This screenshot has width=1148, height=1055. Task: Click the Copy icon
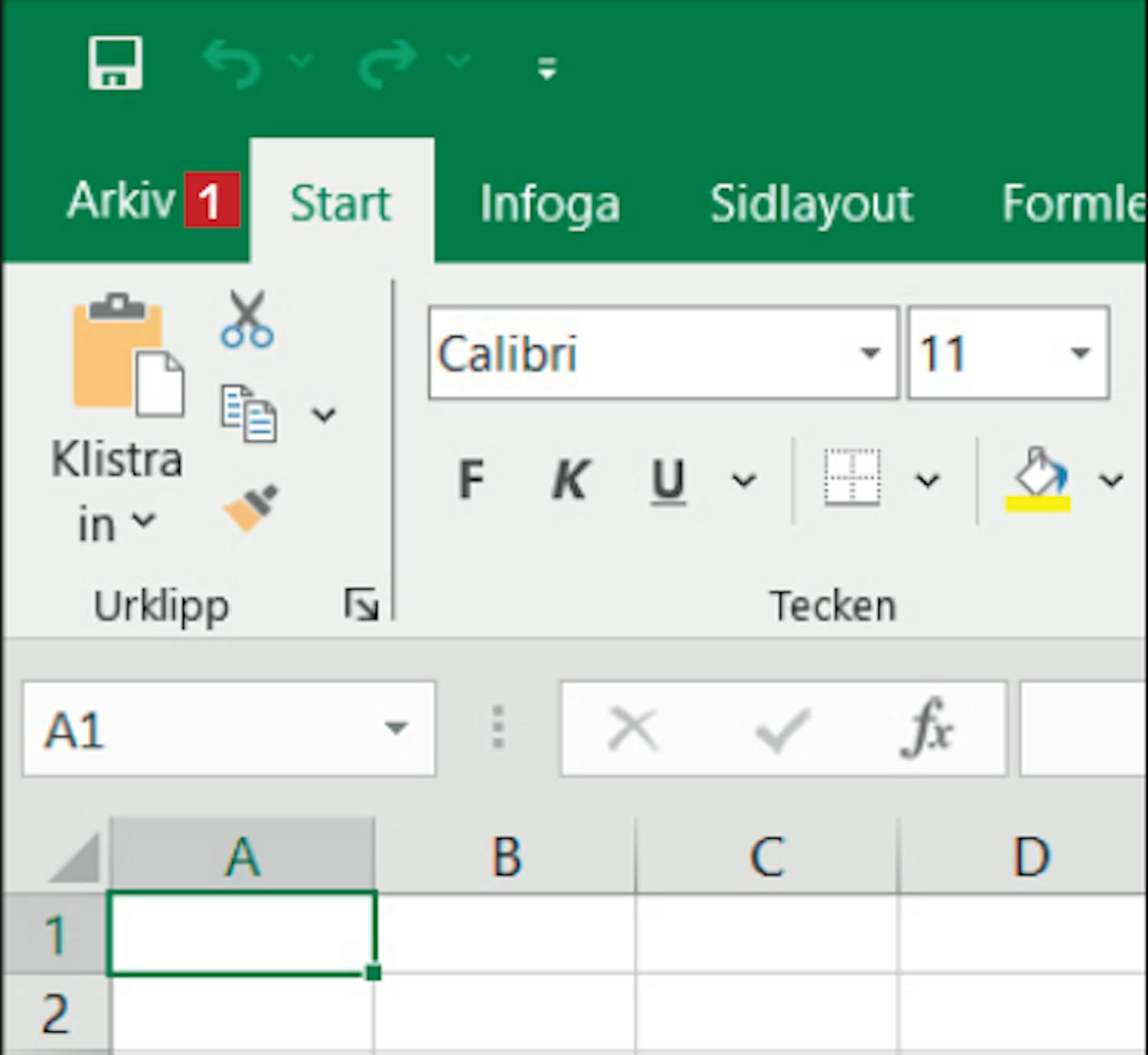pos(249,414)
